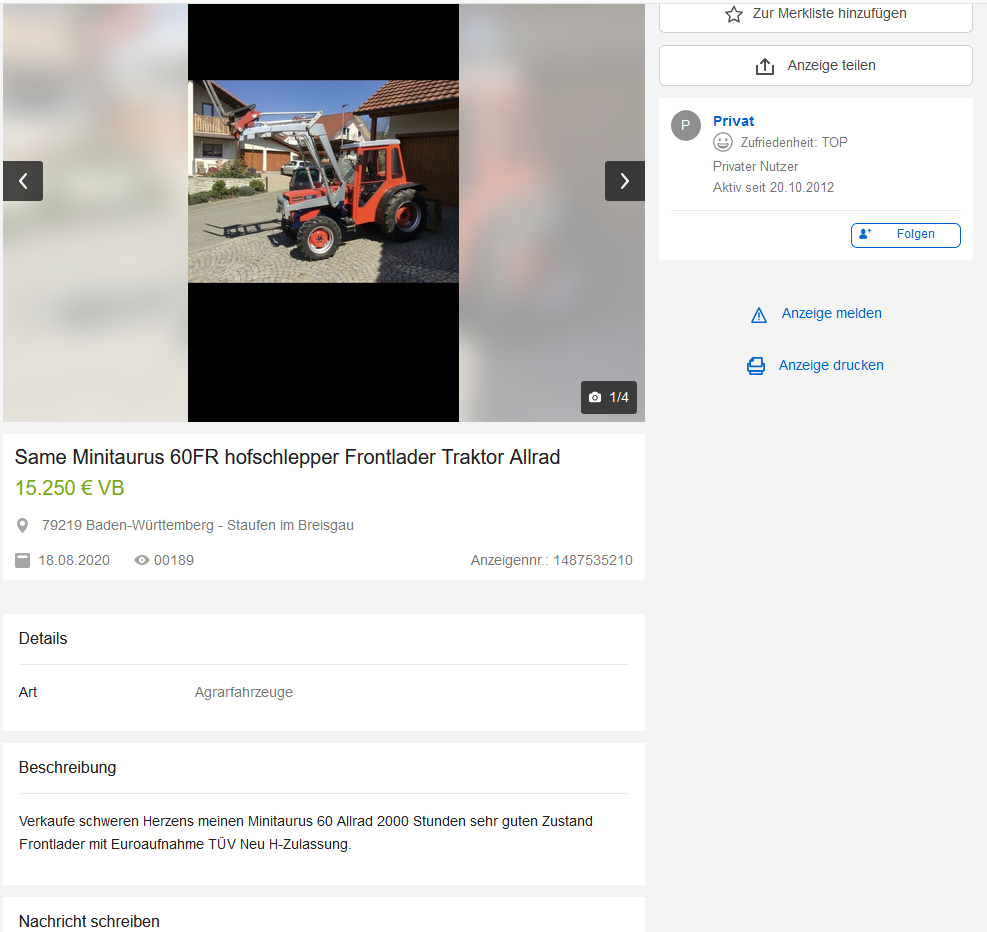Click the camera icon photo counter
The height and width of the screenshot is (932, 987).
[596, 398]
